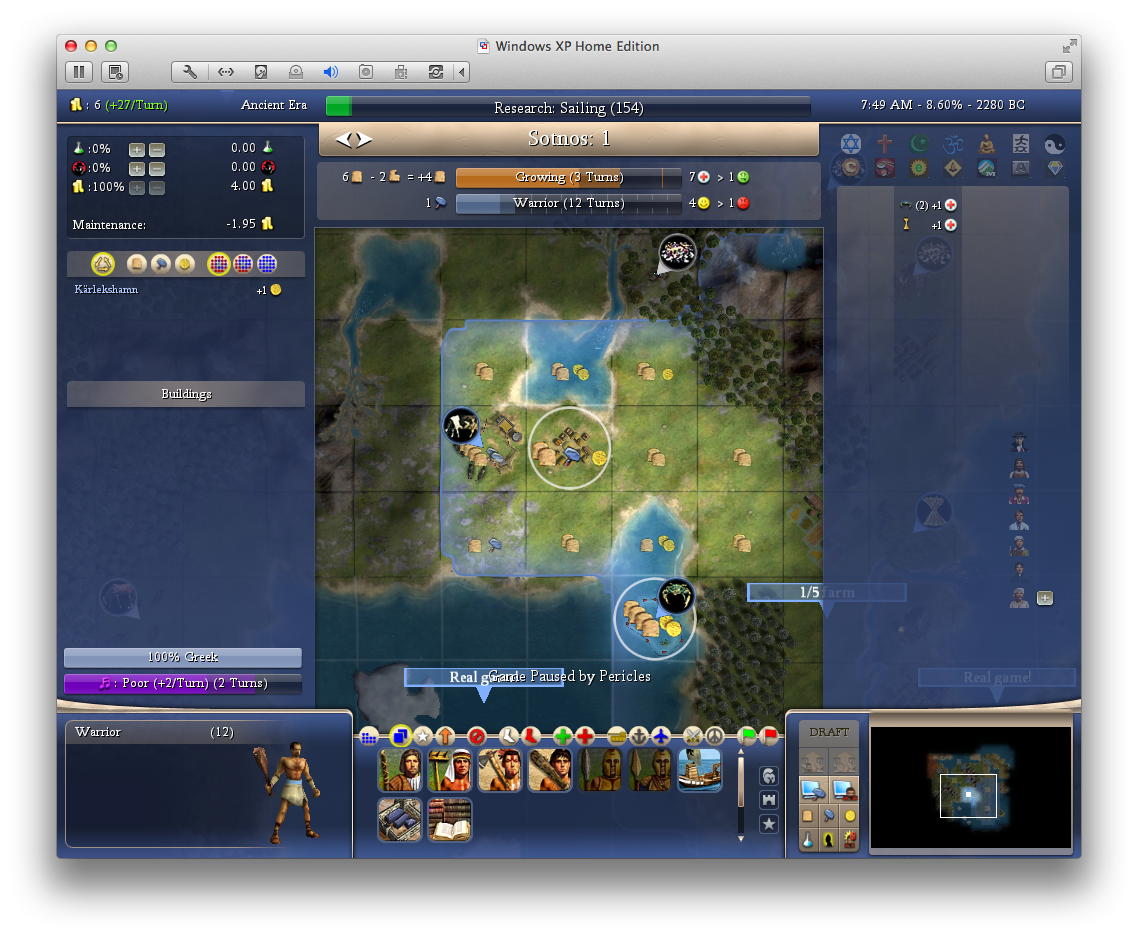Mute VM sound speaker icon
Screen dimensions: 1138x937
(x=330, y=72)
